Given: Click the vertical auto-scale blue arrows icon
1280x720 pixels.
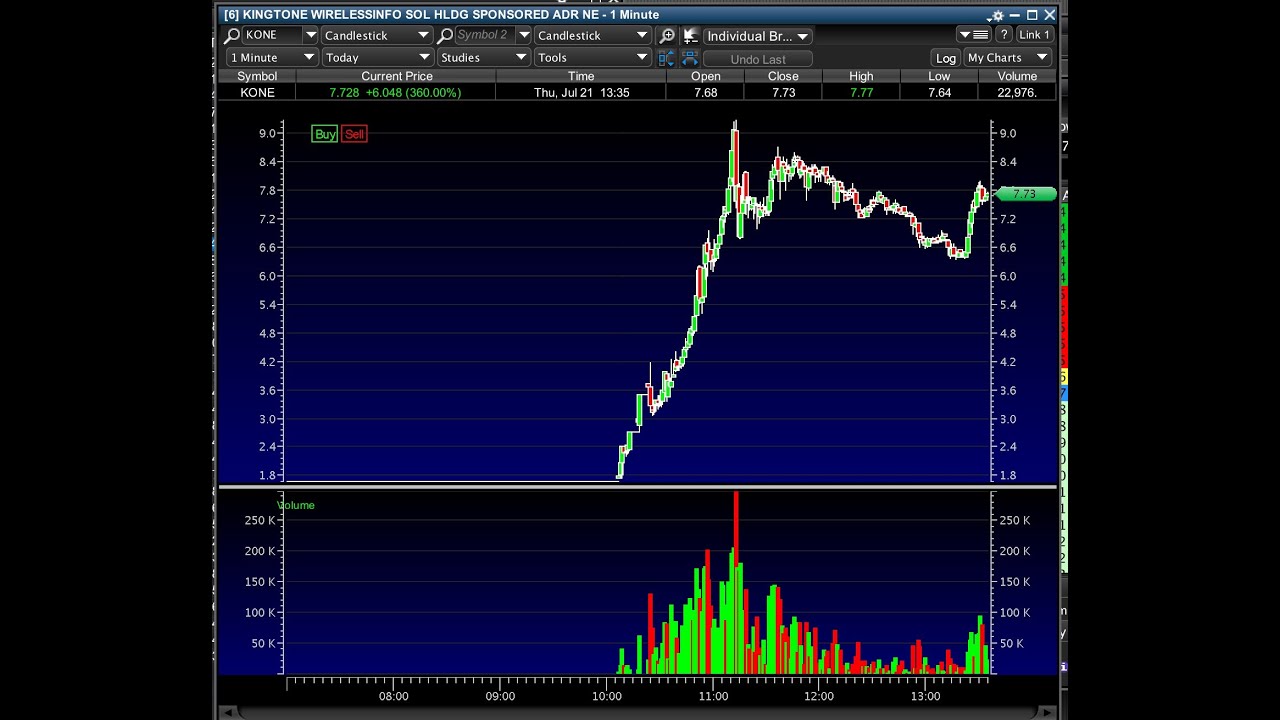Looking at the screenshot, I should [667, 58].
